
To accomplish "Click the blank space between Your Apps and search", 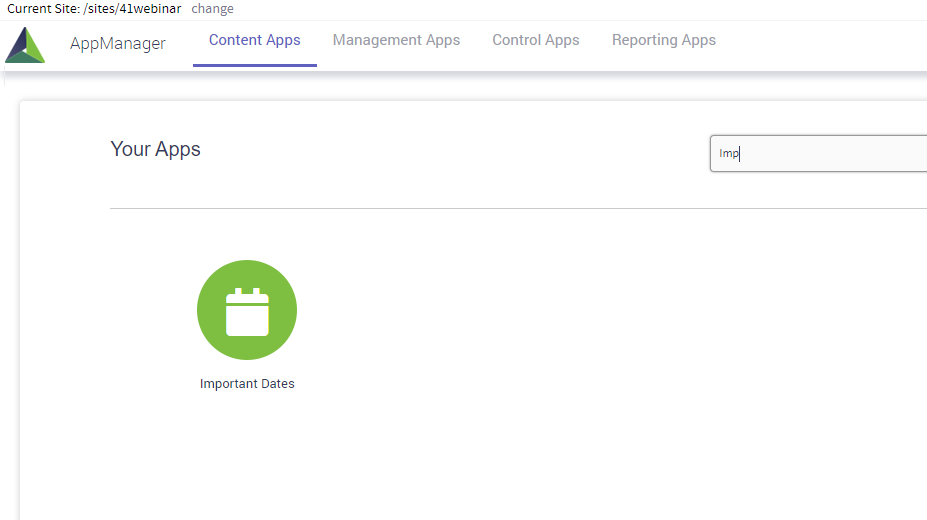I will pyautogui.click(x=450, y=150).
